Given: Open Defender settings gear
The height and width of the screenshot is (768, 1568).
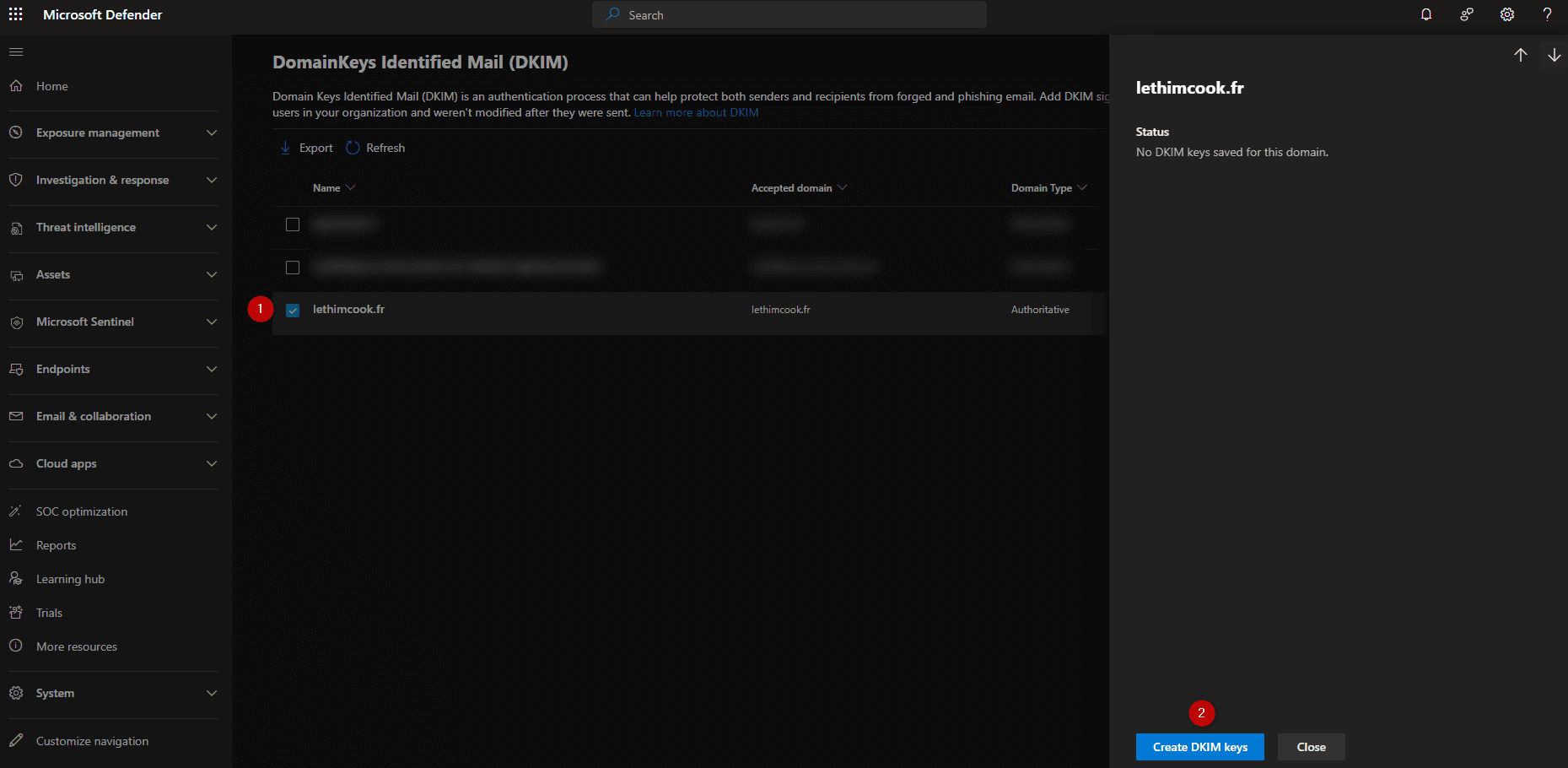Looking at the screenshot, I should (1507, 14).
